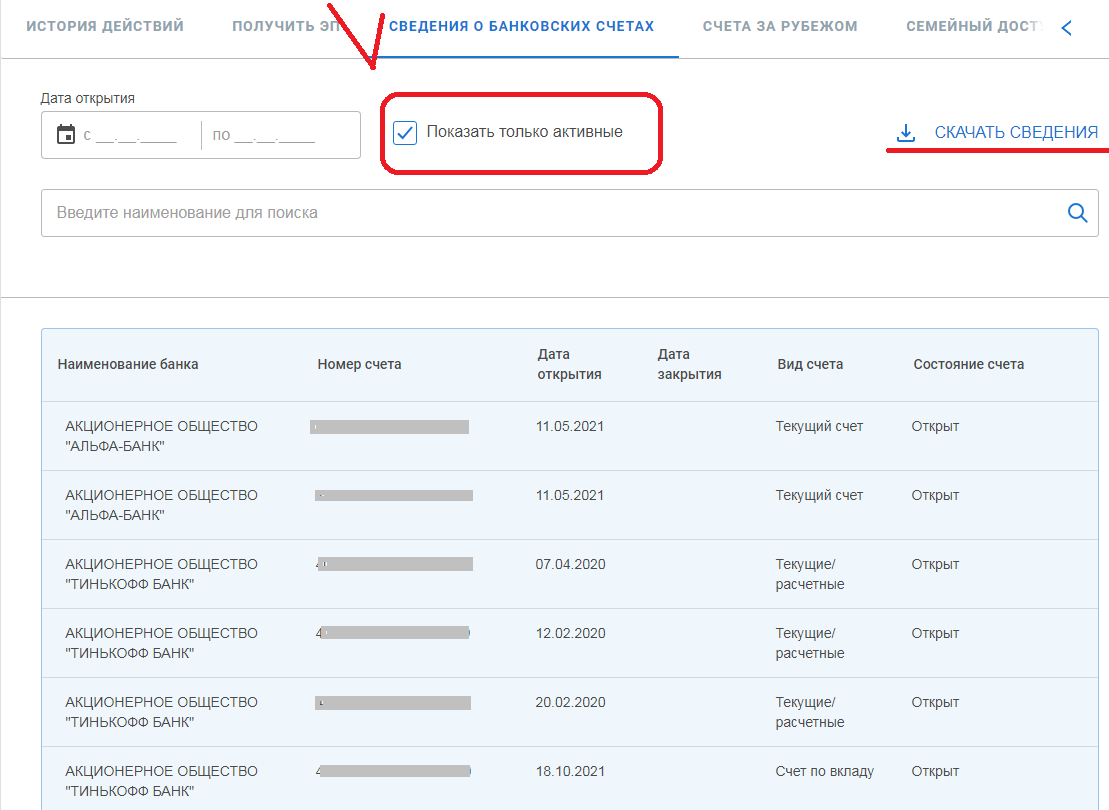The width and height of the screenshot is (1109, 810).
Task: Open the 'История действий' tab
Action: [x=105, y=26]
